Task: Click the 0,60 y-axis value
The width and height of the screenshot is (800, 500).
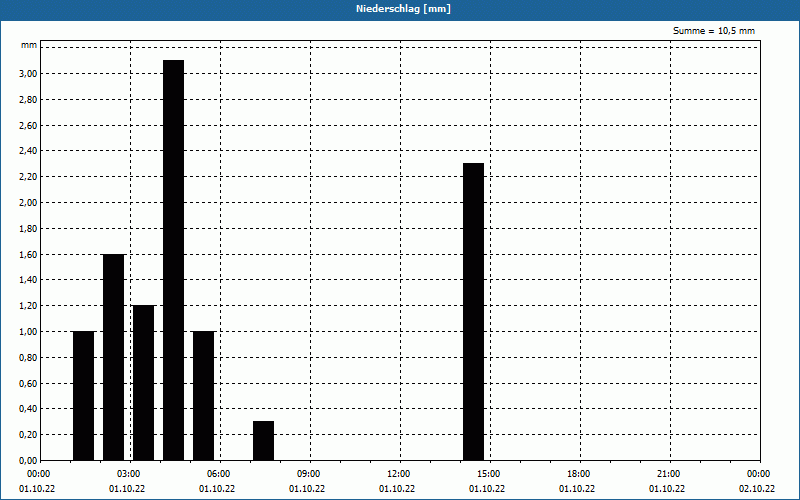Action: (x=28, y=383)
